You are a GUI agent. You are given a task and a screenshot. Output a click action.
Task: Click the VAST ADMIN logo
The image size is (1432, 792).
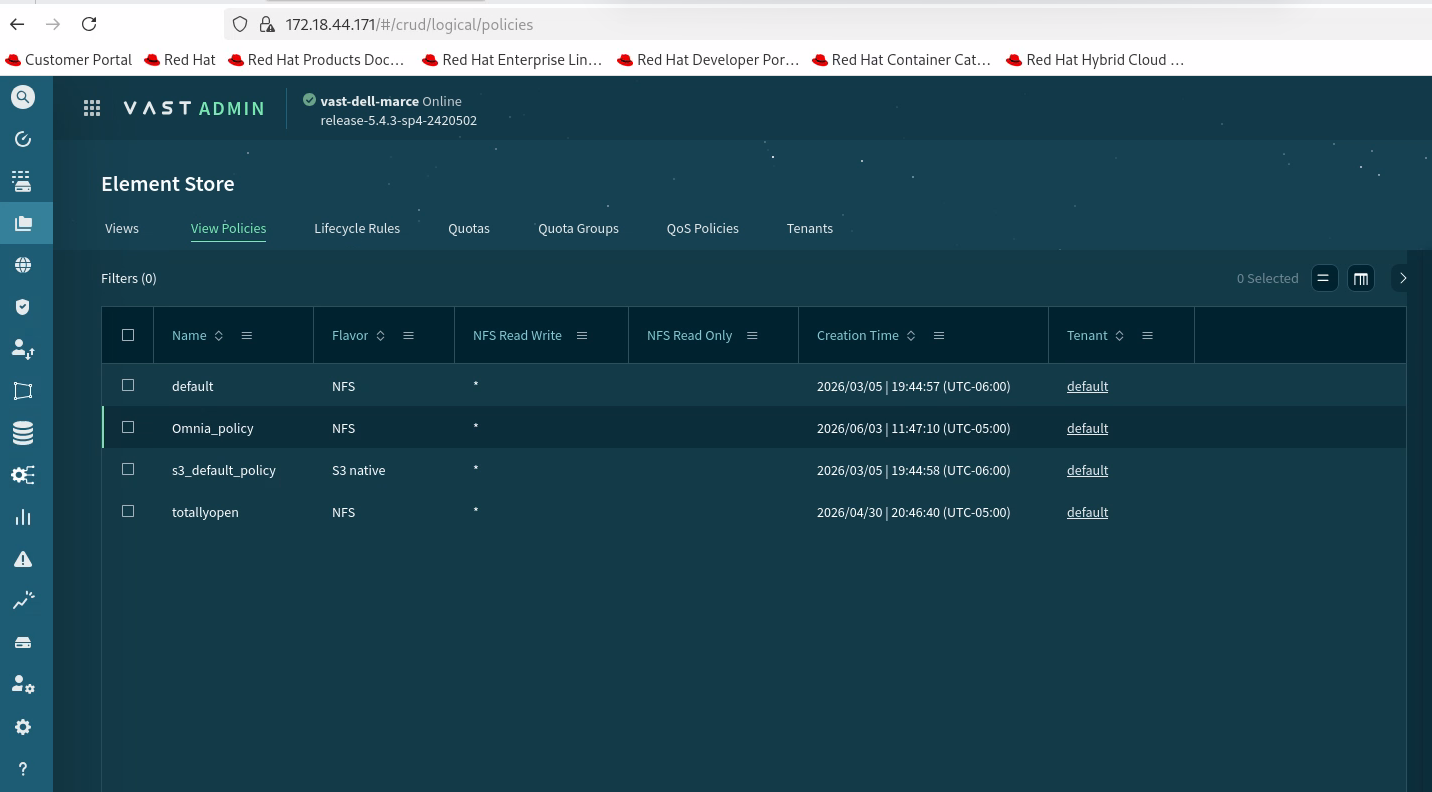pyautogui.click(x=194, y=108)
